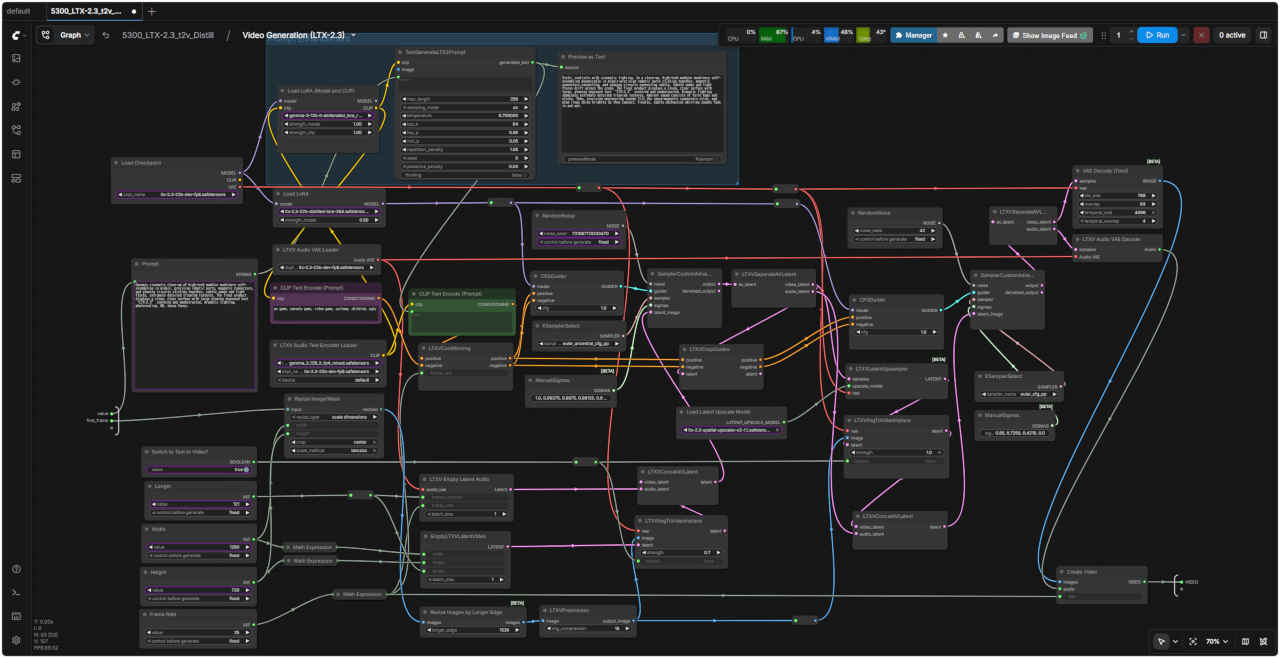Screen dimensions: 1280x658
Task: Open the Assets panel in left sidebar
Action: pyautogui.click(x=16, y=58)
